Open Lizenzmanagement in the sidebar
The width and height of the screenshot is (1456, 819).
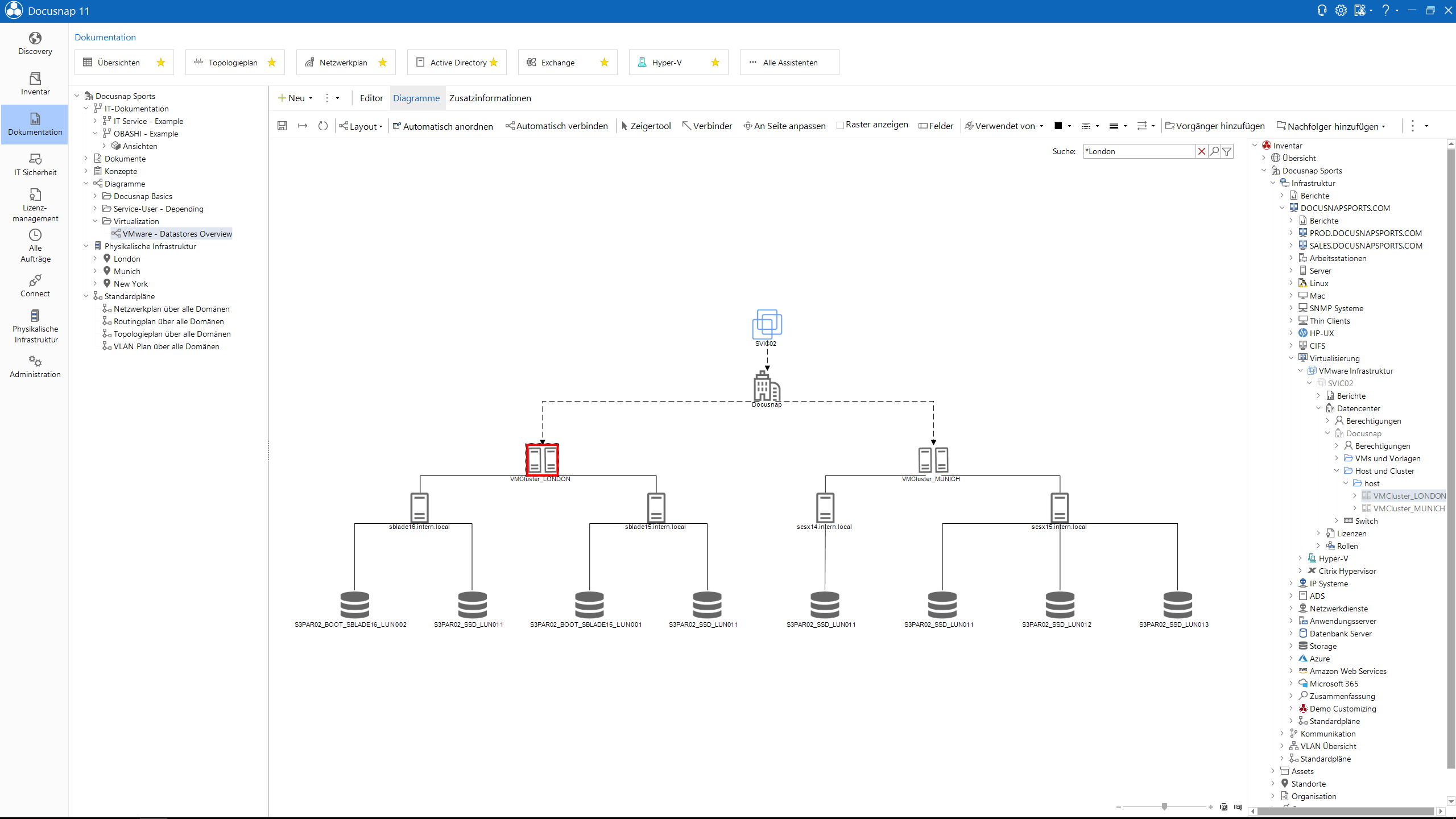35,205
